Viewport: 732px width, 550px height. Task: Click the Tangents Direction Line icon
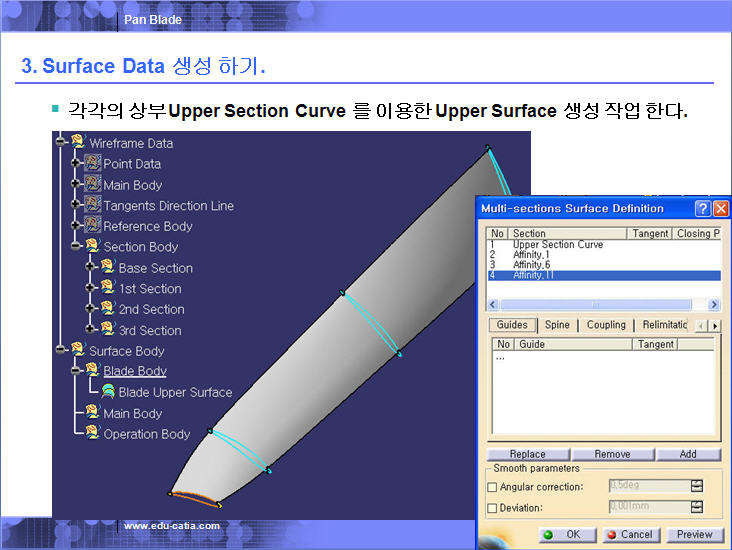93,205
